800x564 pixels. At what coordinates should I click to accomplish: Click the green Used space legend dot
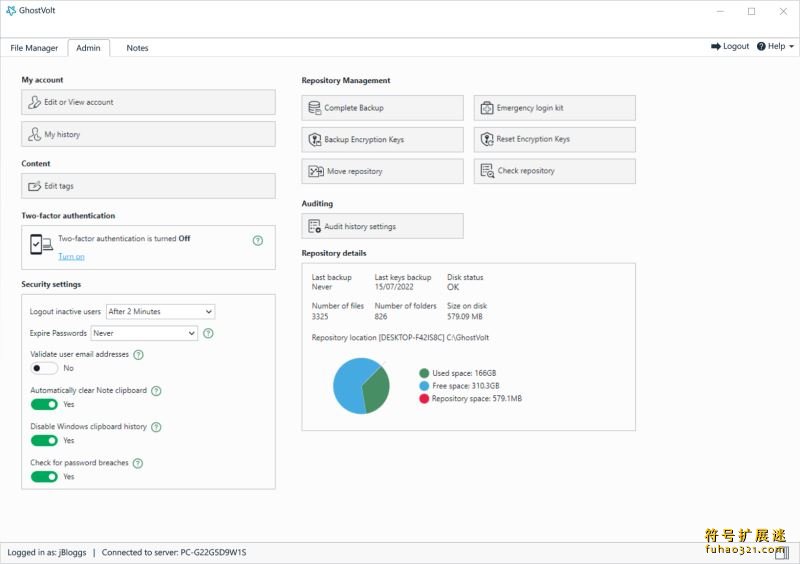(x=424, y=373)
